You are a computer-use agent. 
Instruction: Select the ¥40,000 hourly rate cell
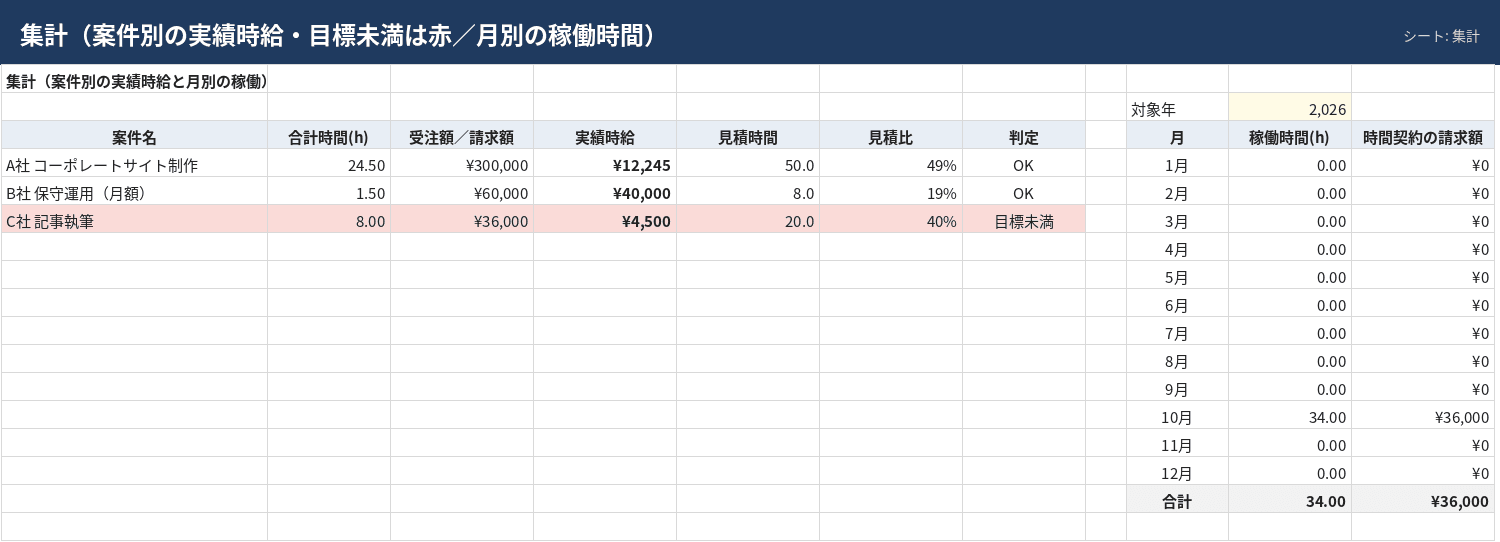(x=605, y=192)
